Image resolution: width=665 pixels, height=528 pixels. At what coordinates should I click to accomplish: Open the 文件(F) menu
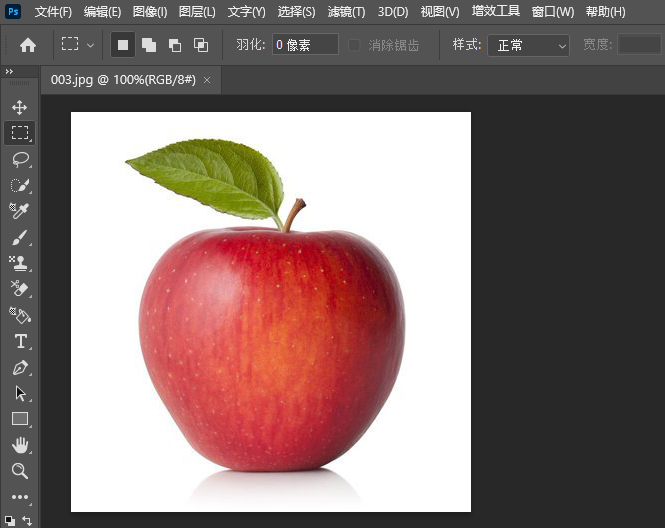(x=53, y=11)
